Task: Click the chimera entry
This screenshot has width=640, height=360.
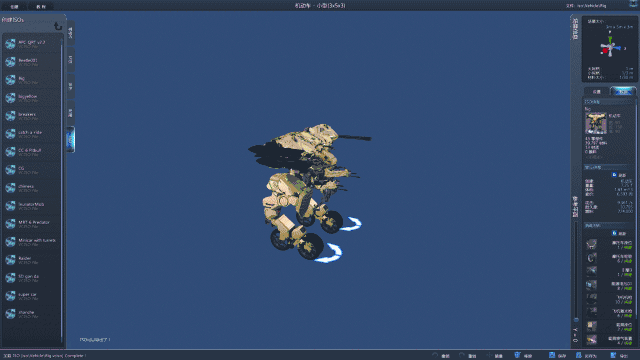Action: tap(32, 187)
